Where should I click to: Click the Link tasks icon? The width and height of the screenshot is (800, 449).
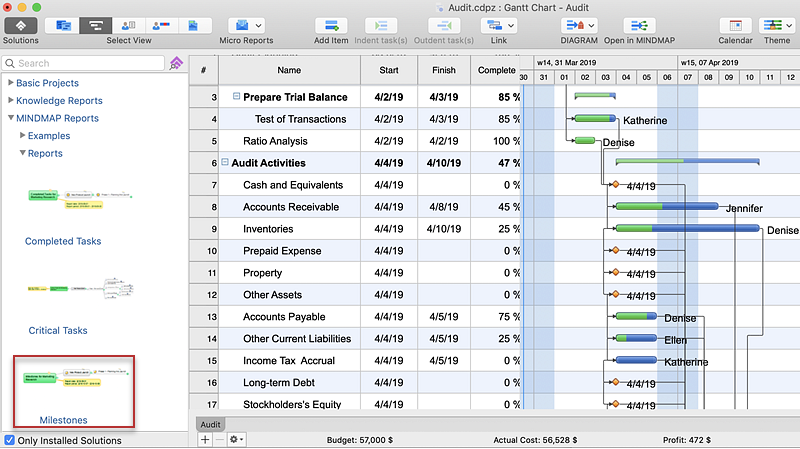click(x=493, y=26)
